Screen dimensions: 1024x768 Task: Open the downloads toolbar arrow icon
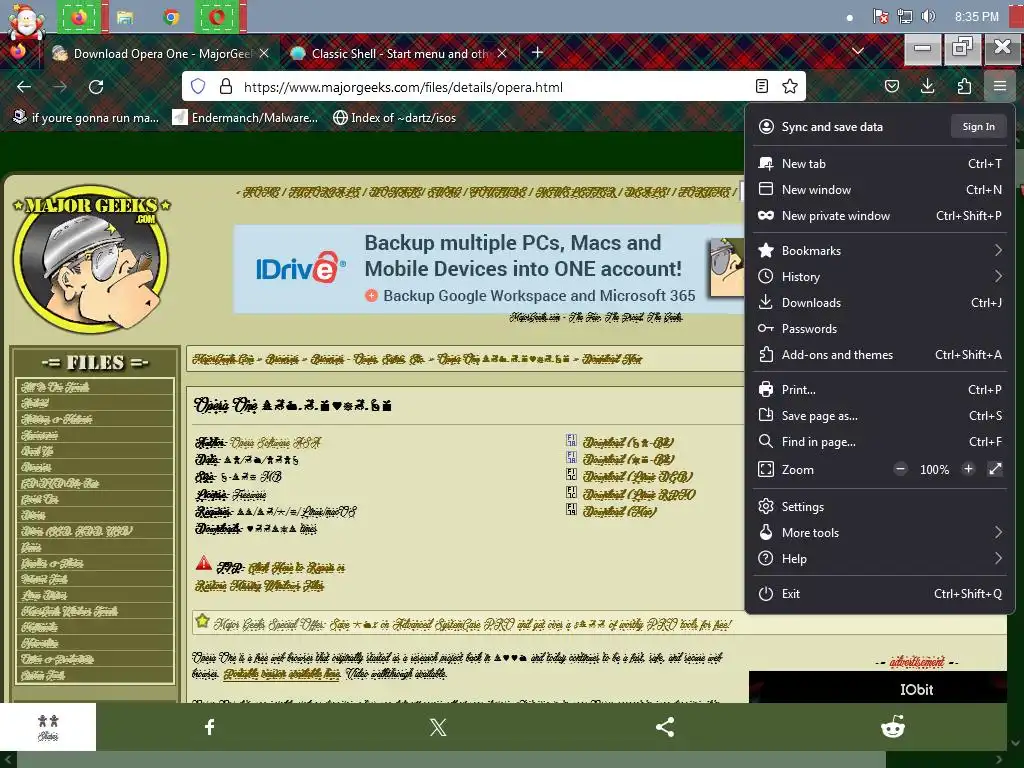(927, 86)
